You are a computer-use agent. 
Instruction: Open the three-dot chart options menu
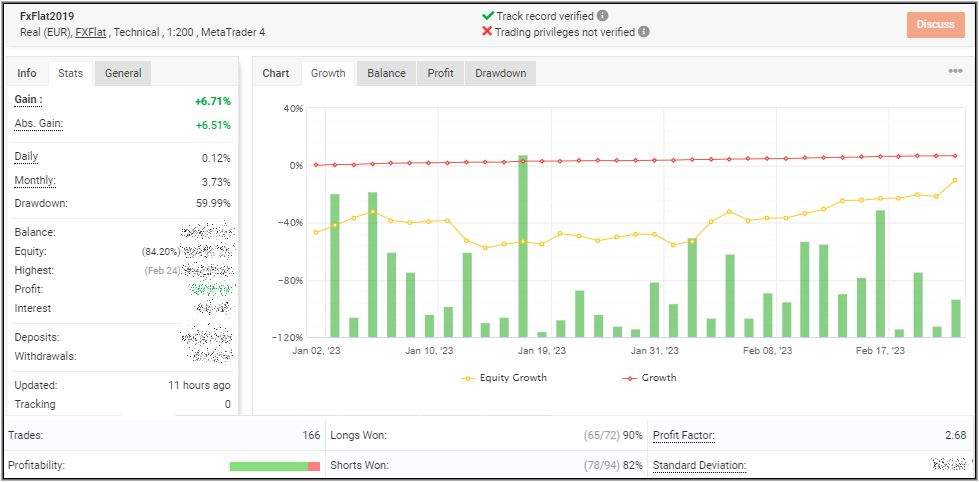[x=955, y=72]
